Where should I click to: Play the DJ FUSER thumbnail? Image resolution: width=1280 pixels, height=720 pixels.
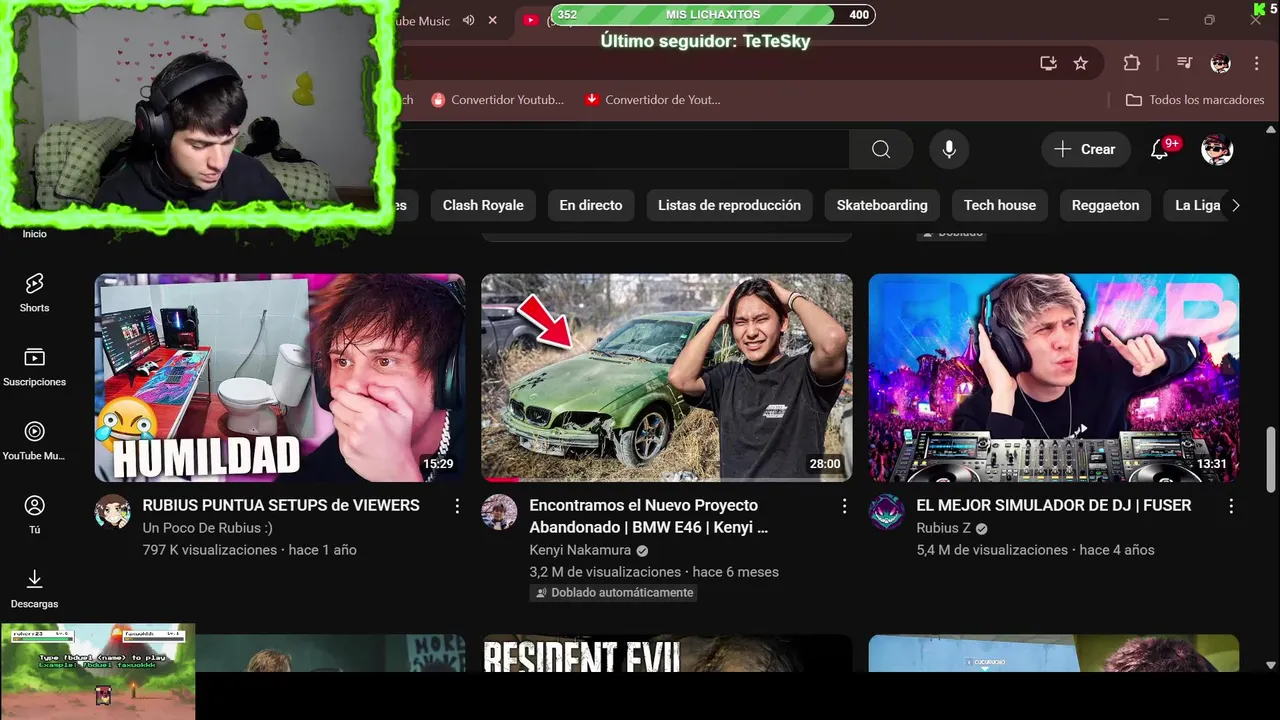tap(1054, 378)
